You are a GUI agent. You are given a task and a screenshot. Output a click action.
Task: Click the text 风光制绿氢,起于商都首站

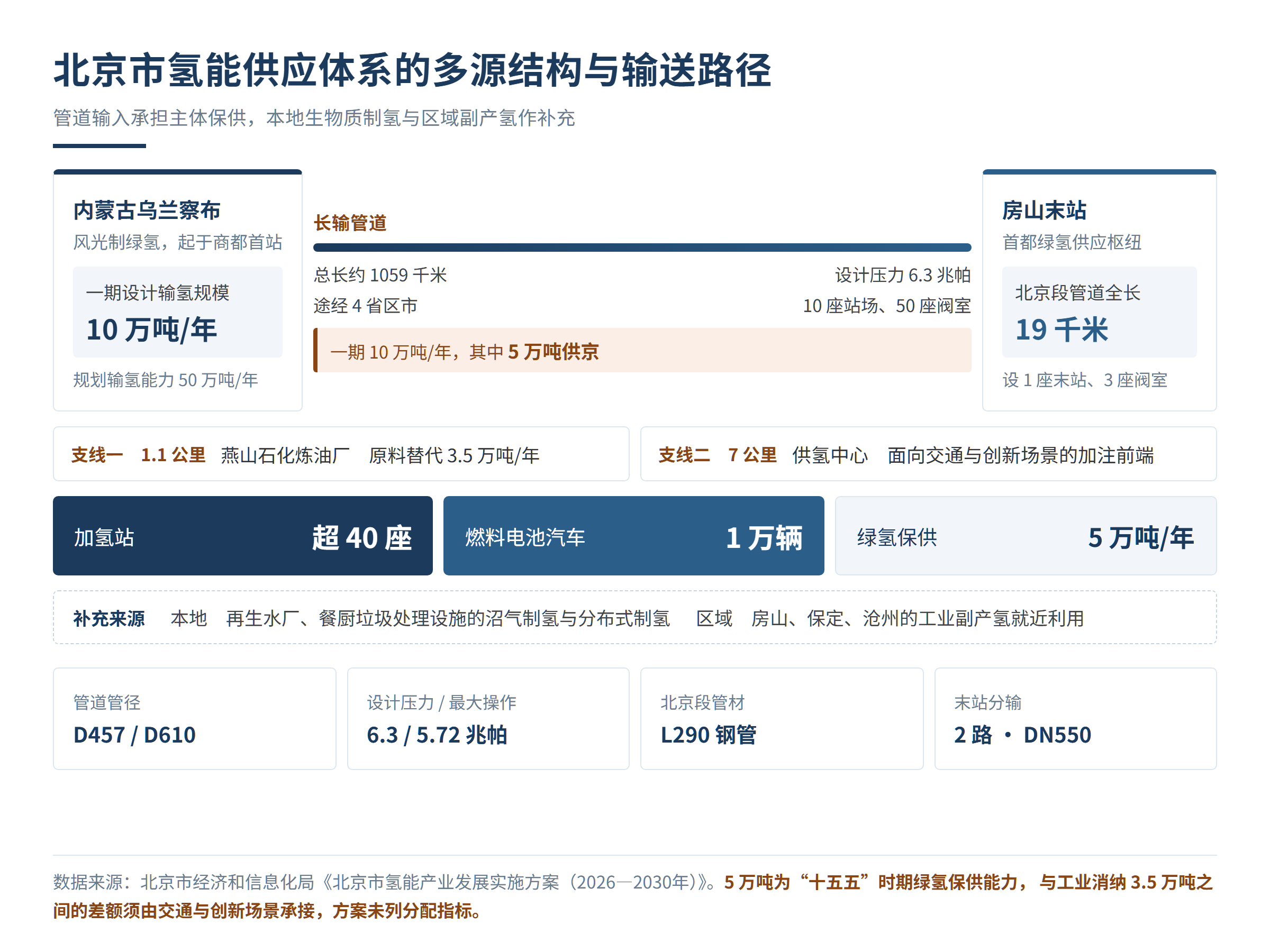coord(177,242)
